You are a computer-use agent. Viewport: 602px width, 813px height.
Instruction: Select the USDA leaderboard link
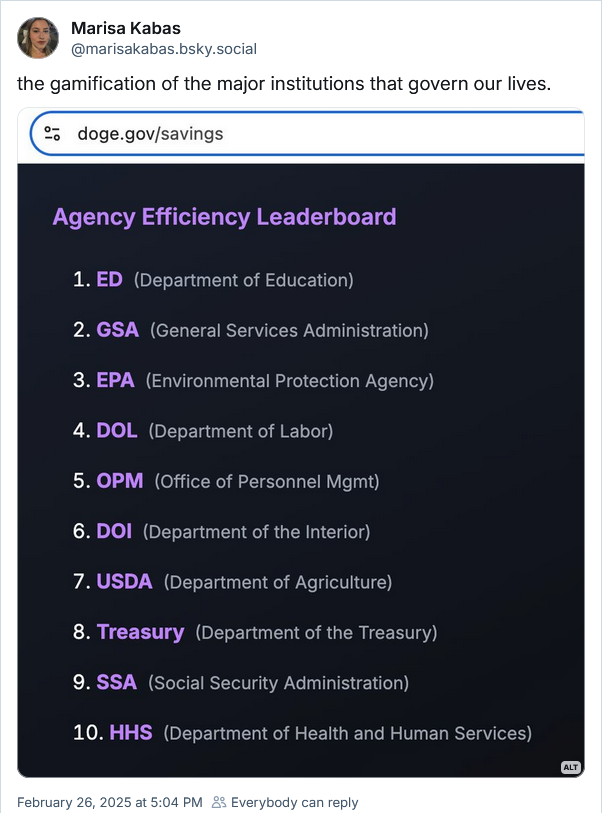(123, 582)
